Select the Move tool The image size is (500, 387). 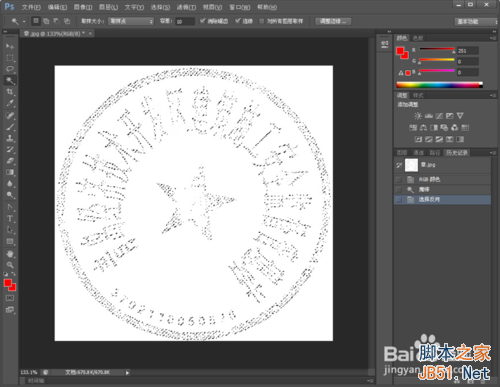[x=10, y=46]
